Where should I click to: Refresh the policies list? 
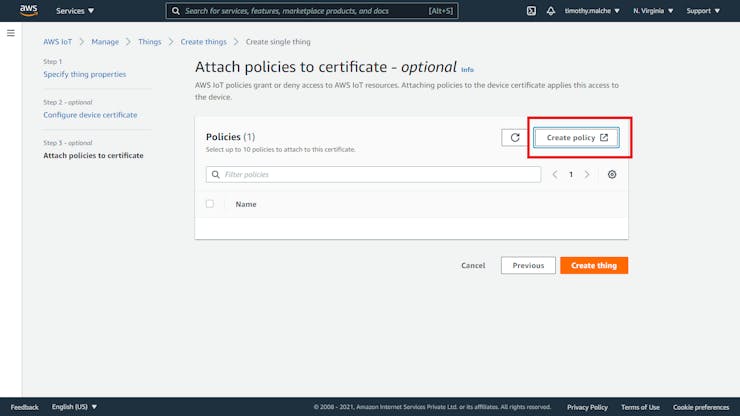[515, 137]
